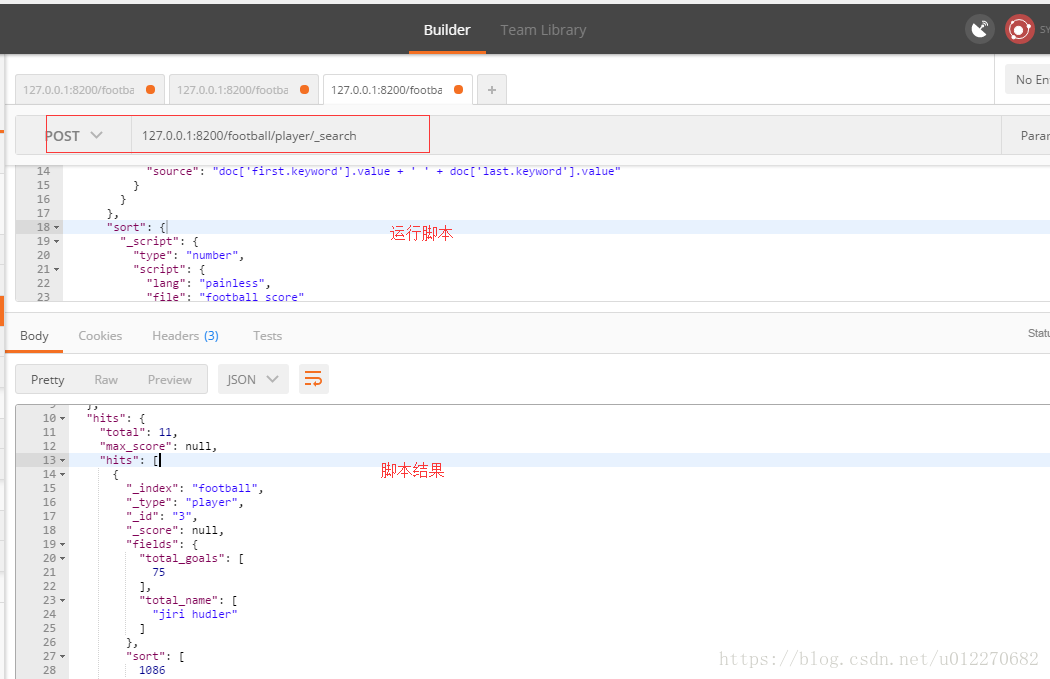
Task: Click orange unsaved dot on first request tab
Action: pyautogui.click(x=151, y=90)
